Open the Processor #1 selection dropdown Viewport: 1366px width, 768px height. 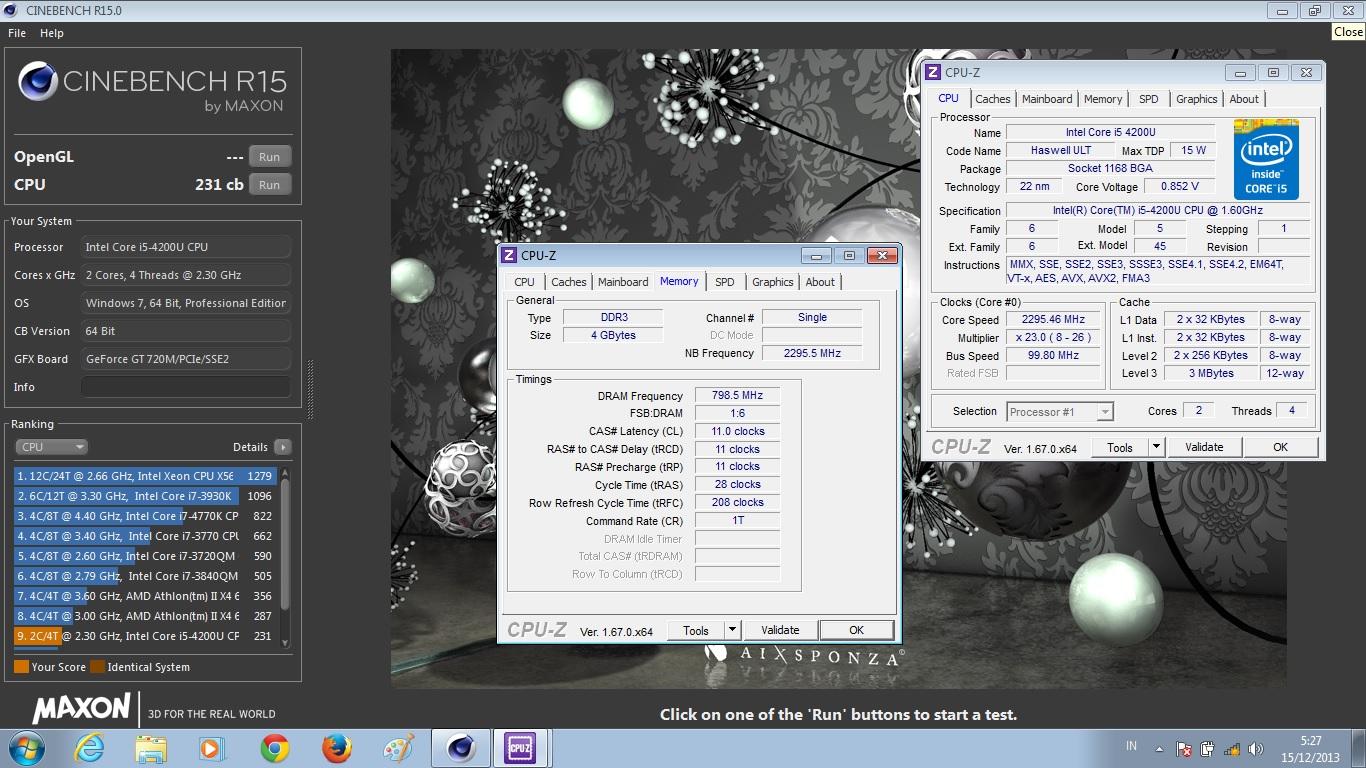(x=1060, y=412)
